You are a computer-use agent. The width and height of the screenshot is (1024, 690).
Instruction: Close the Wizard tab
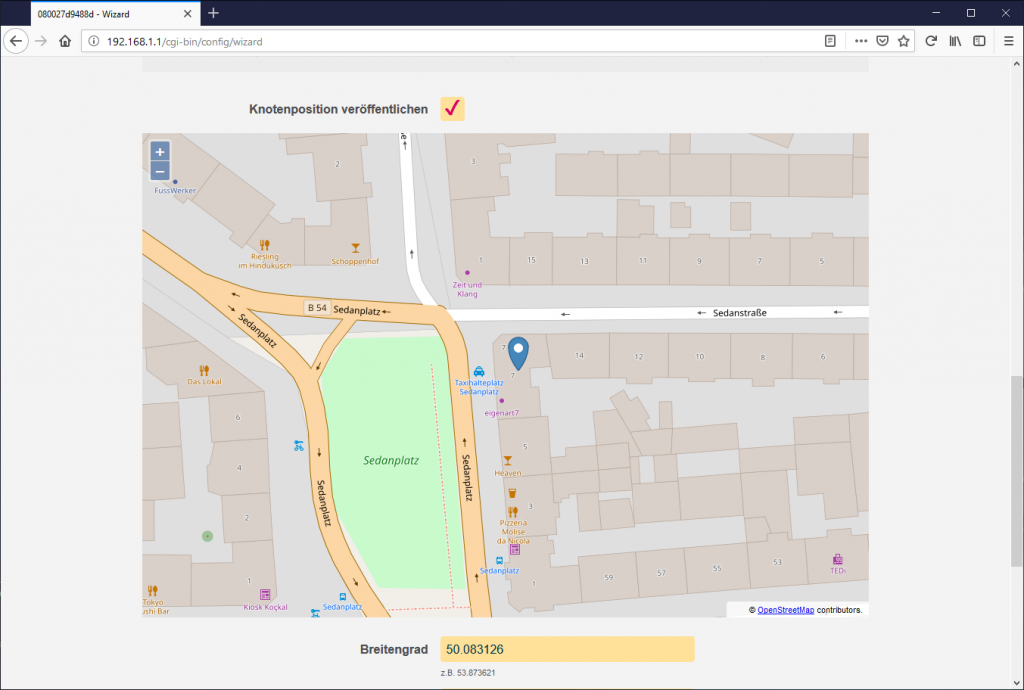point(187,14)
